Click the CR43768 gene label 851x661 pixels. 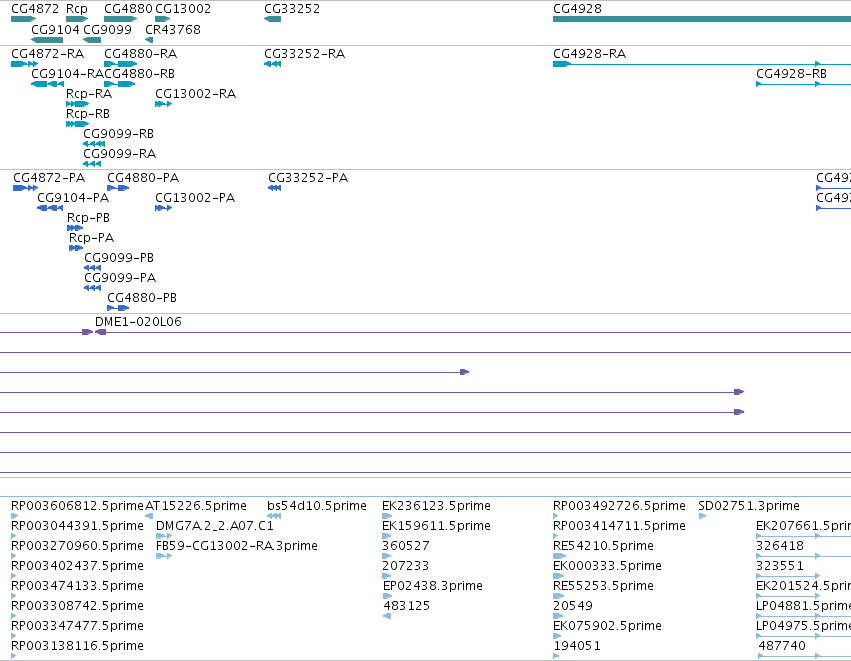point(173,29)
